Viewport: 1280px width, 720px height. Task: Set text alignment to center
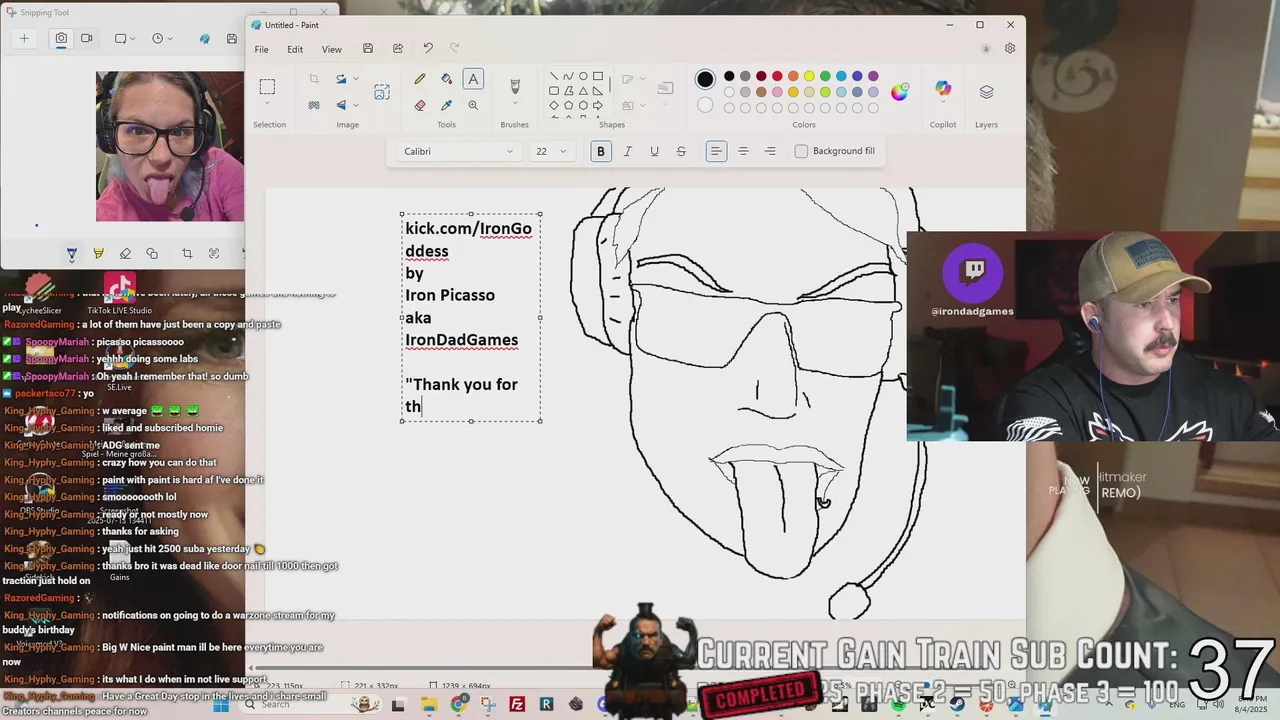click(743, 151)
